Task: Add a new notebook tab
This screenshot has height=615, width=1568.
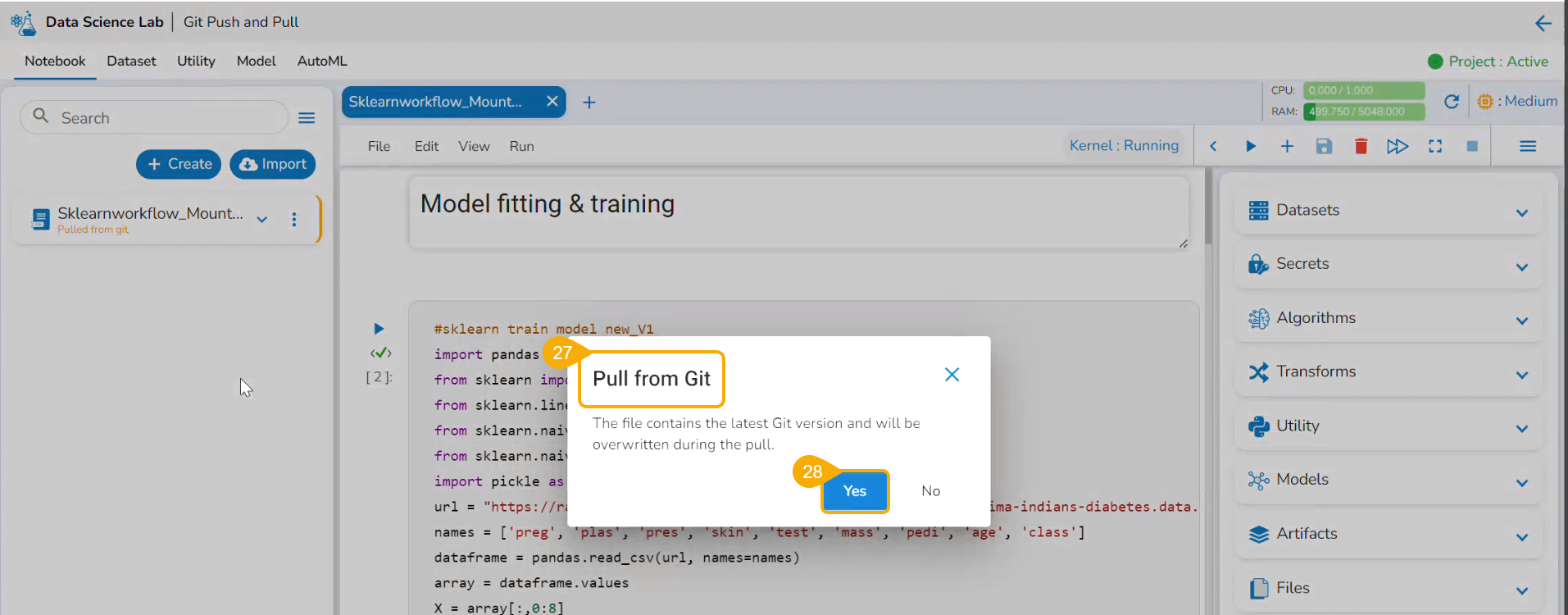Action: (589, 102)
